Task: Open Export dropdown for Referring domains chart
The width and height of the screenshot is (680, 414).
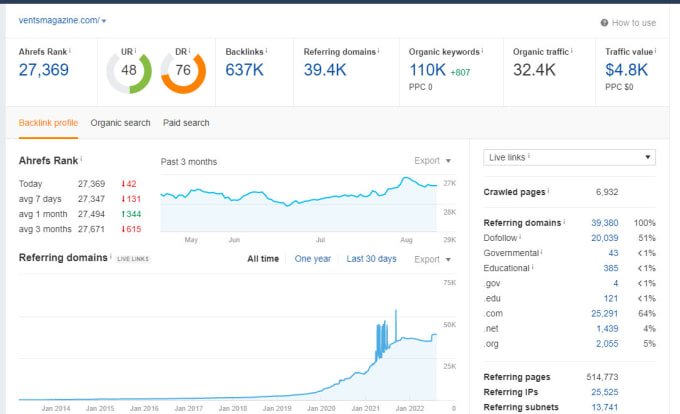Action: (x=432, y=259)
